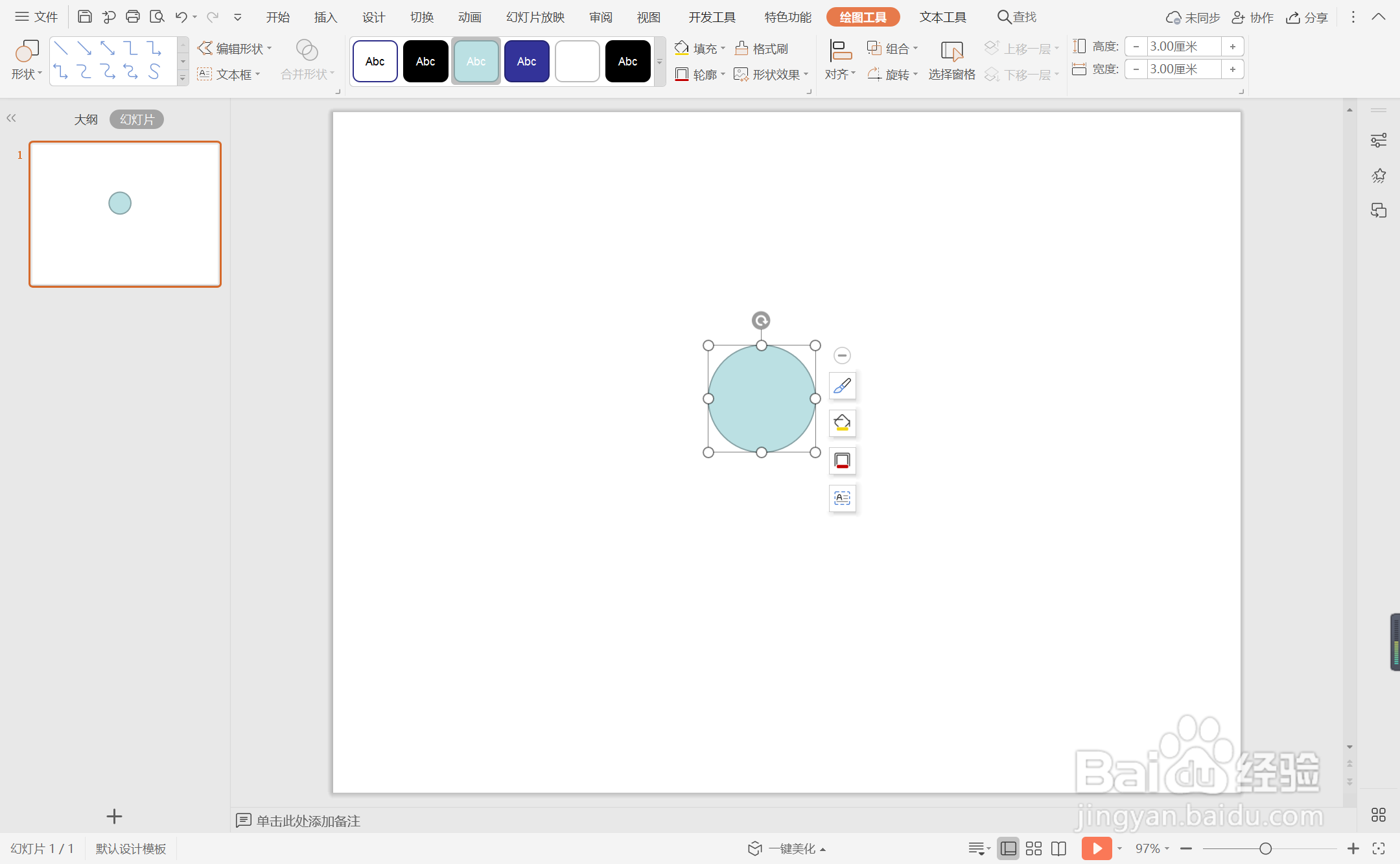Screen dimensions: 1400x864
Task: Start slideshow with orange play button
Action: point(1097,848)
